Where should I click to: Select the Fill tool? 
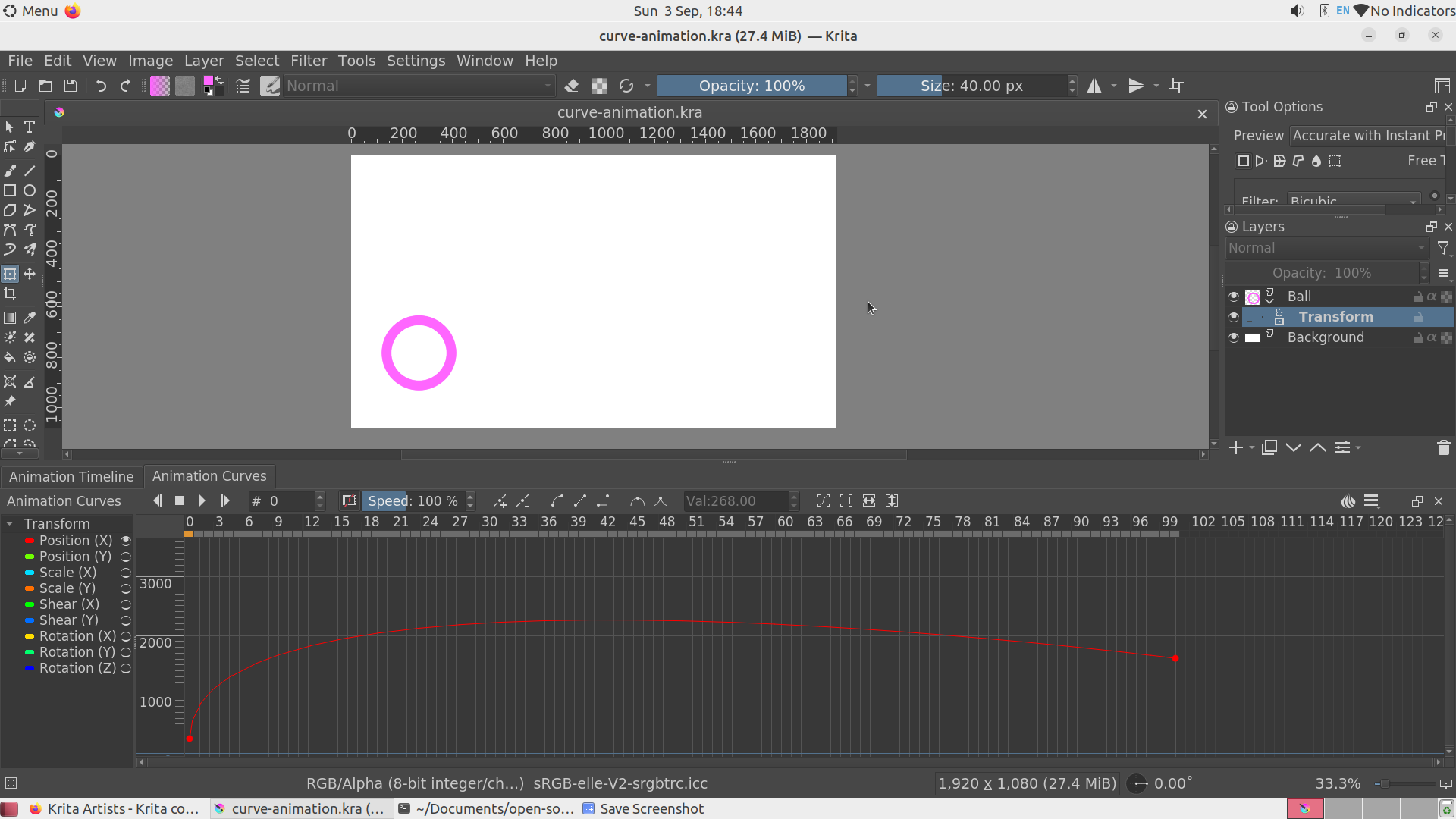point(10,357)
